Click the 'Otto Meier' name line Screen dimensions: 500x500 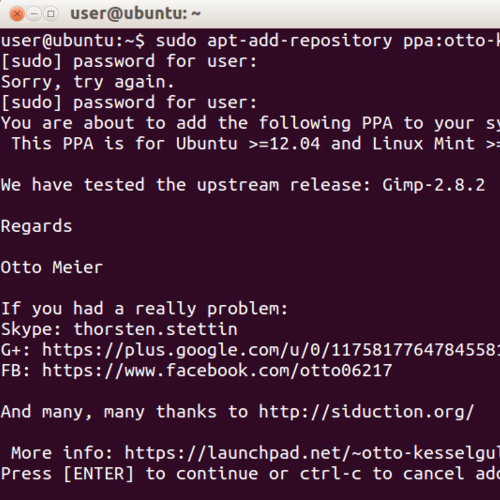pos(52,268)
